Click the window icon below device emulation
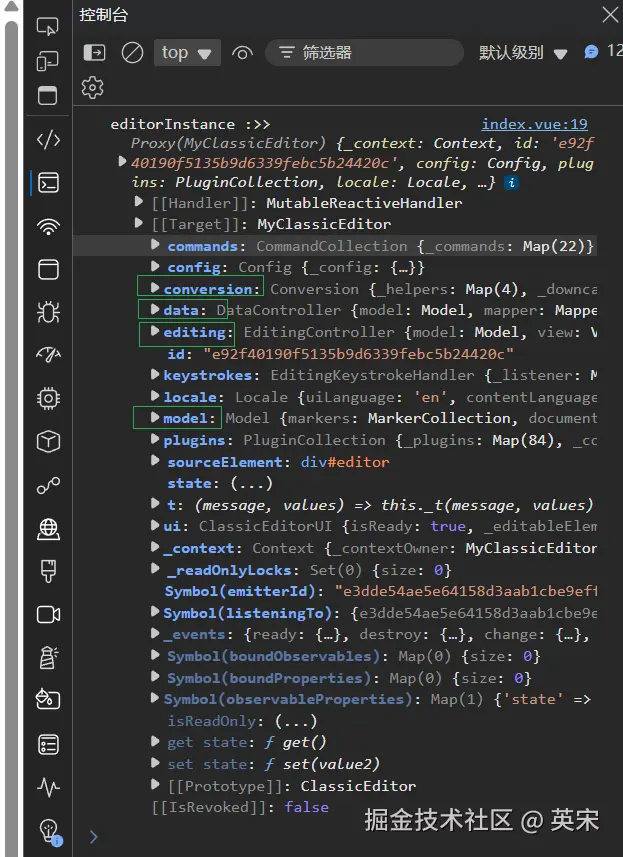Image resolution: width=623 pixels, height=857 pixels. pyautogui.click(x=48, y=96)
